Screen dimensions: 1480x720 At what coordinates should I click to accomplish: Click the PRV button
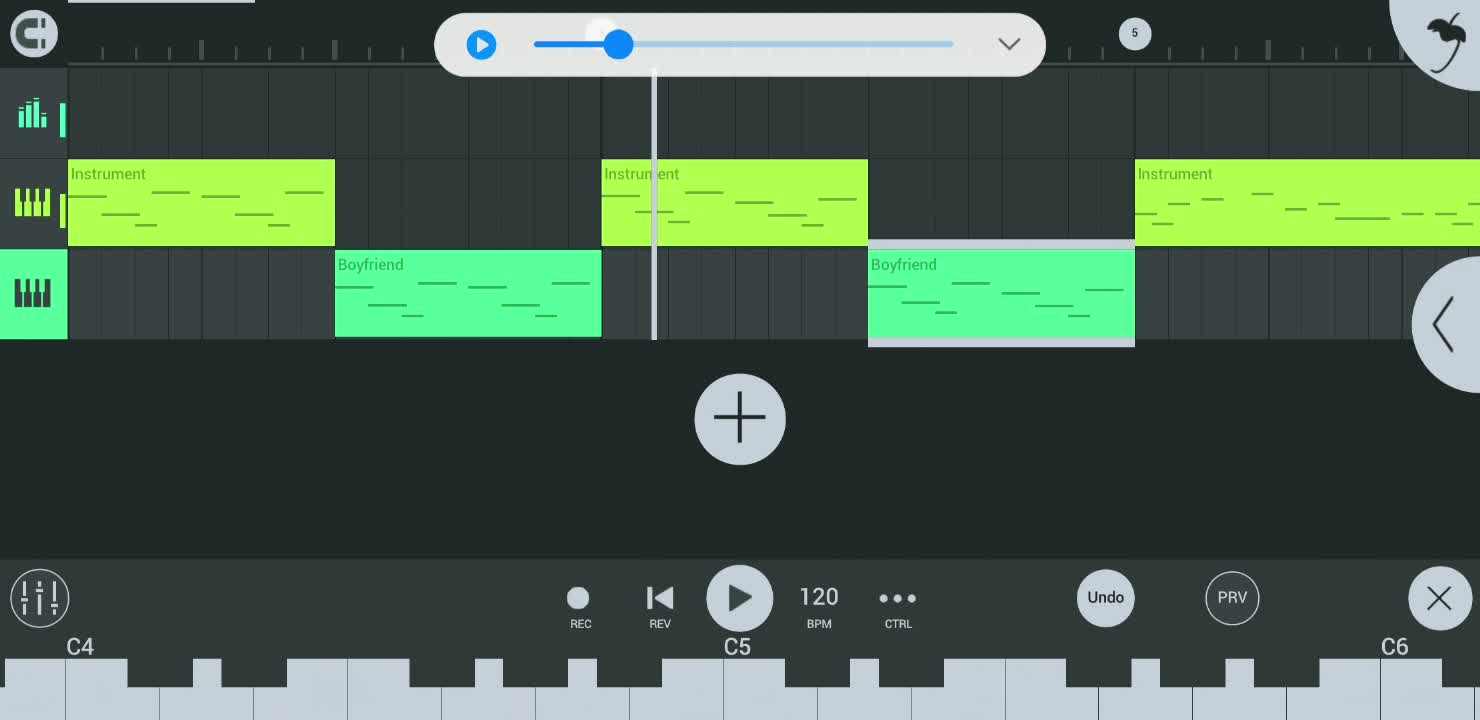1232,598
